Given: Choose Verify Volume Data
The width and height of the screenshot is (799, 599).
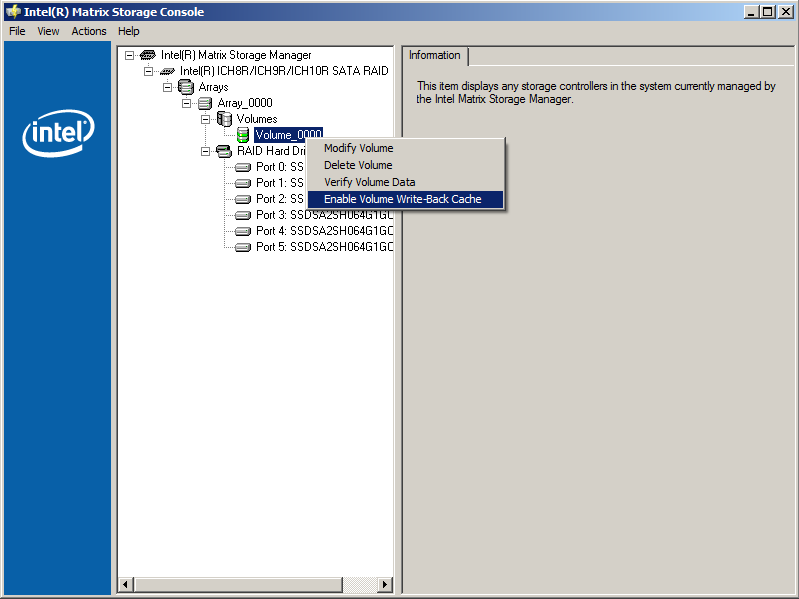Looking at the screenshot, I should point(406,182).
